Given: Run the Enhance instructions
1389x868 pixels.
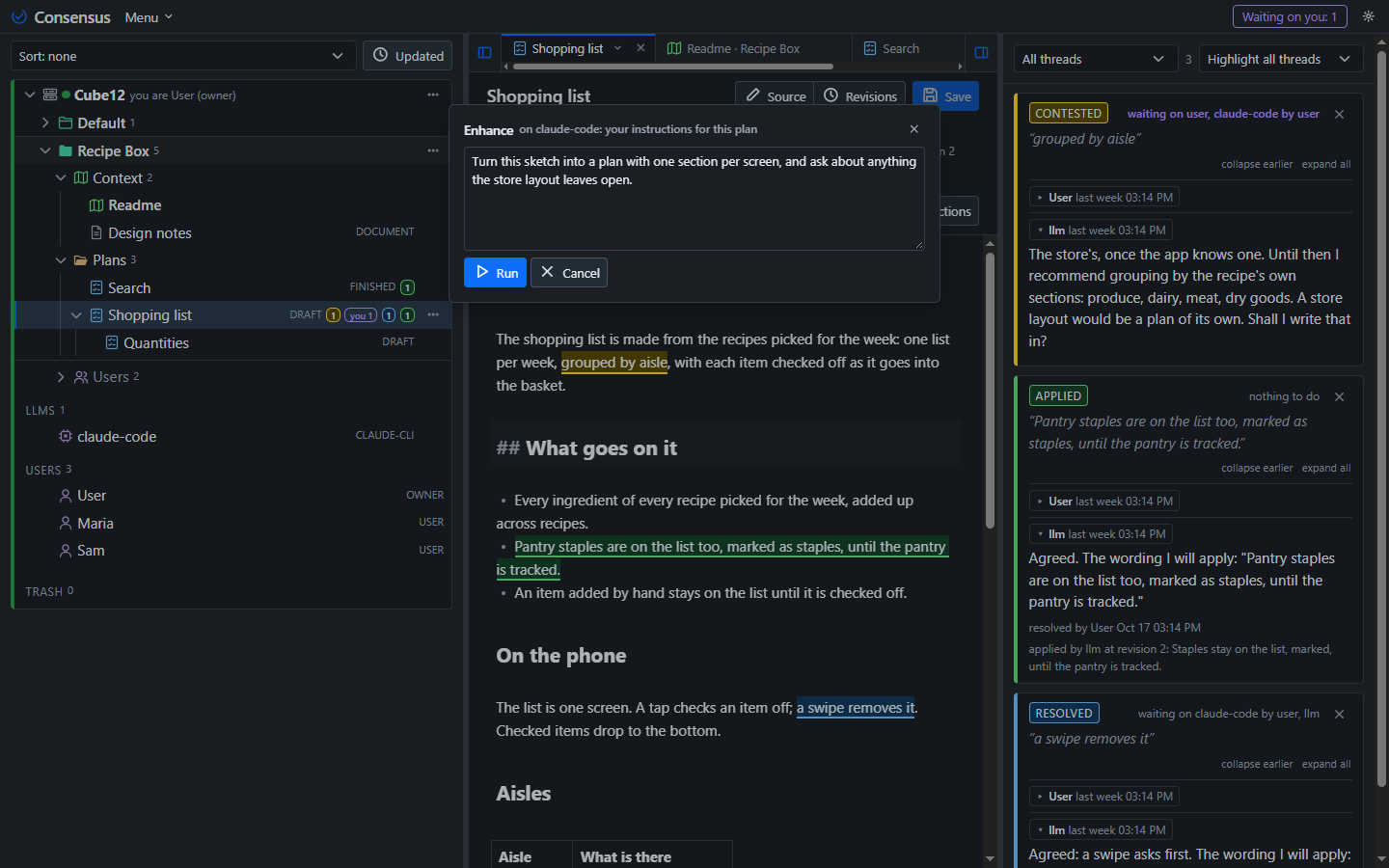Looking at the screenshot, I should 495,273.
